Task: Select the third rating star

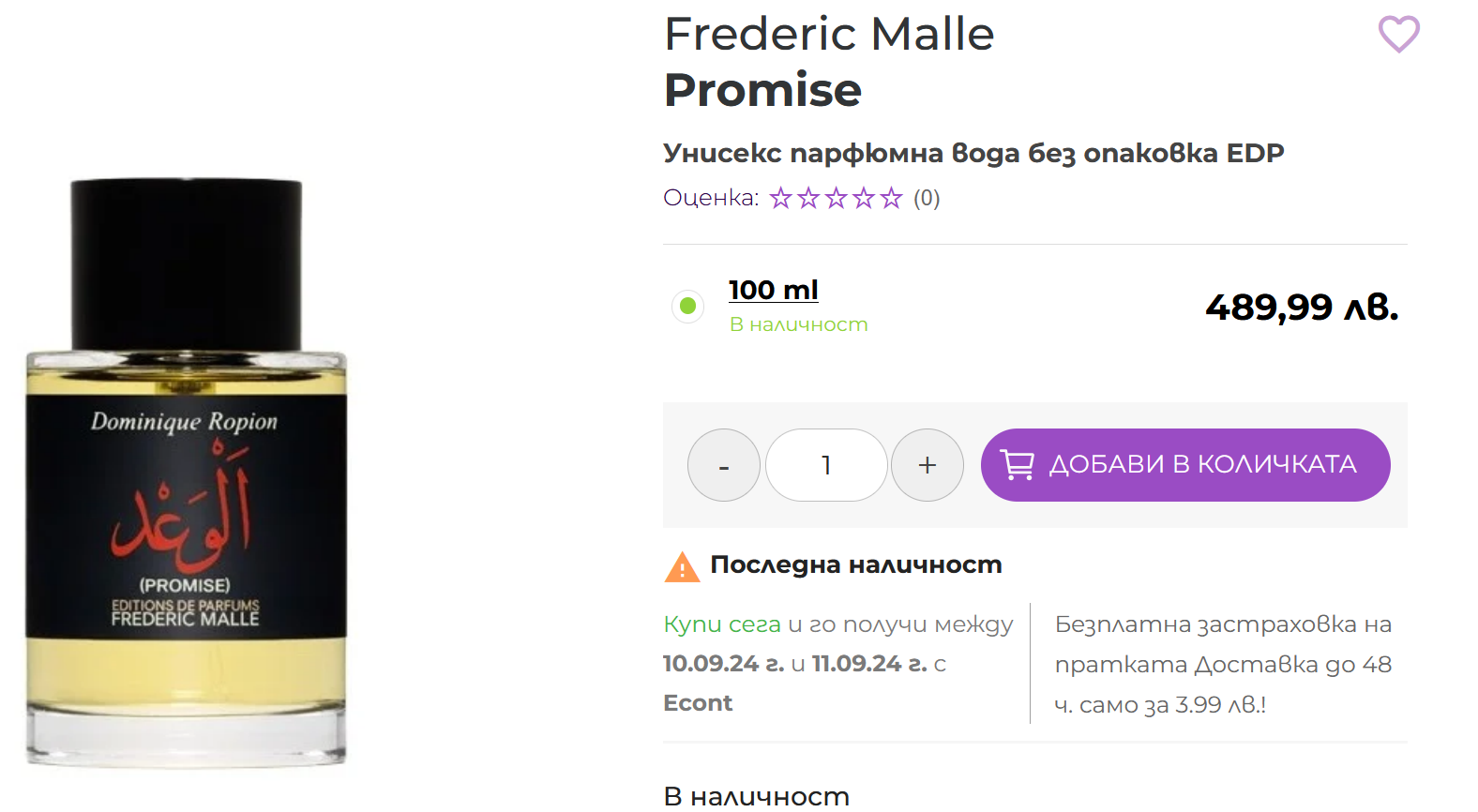Action: (836, 198)
